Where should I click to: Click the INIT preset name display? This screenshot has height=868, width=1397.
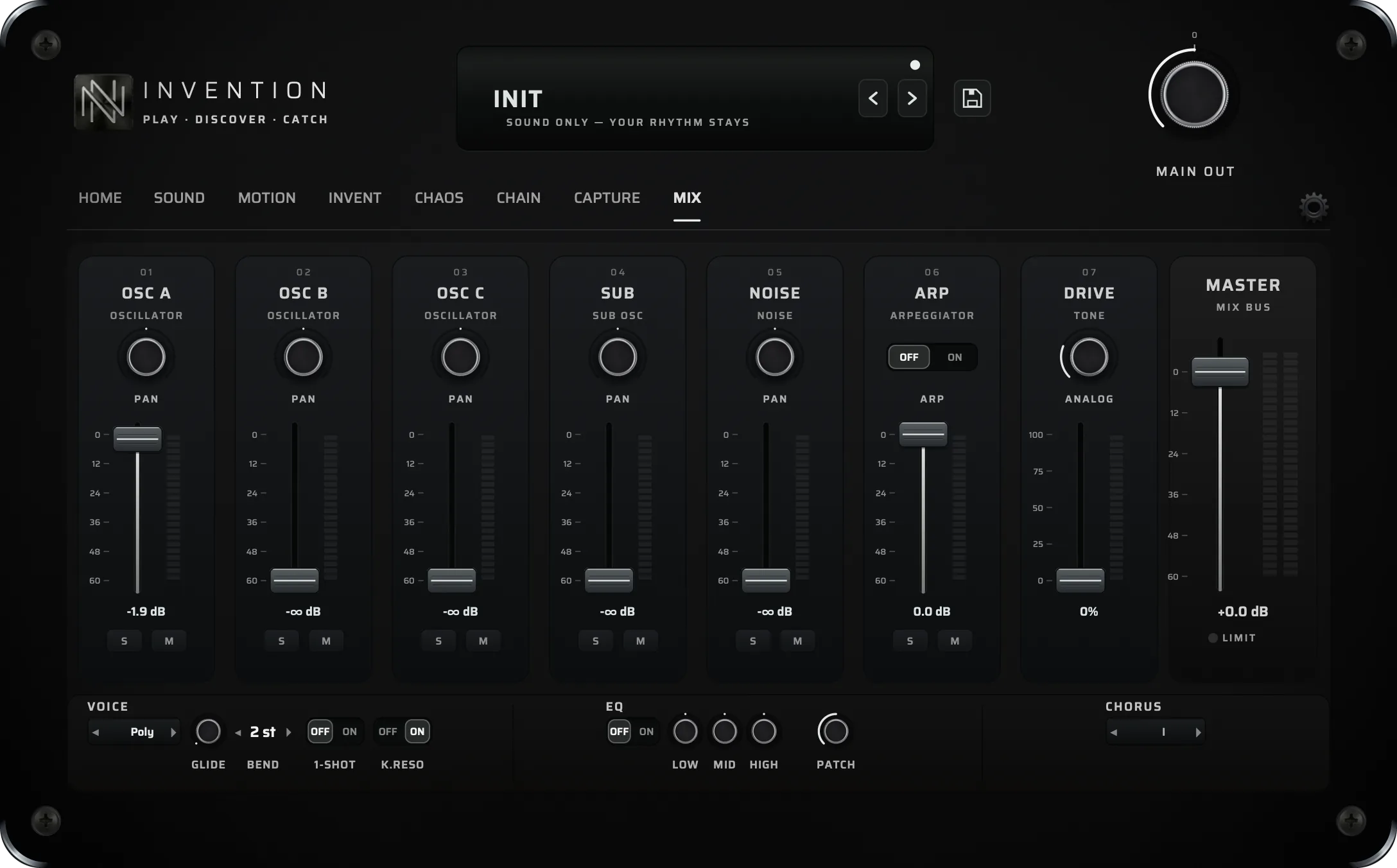pos(518,99)
